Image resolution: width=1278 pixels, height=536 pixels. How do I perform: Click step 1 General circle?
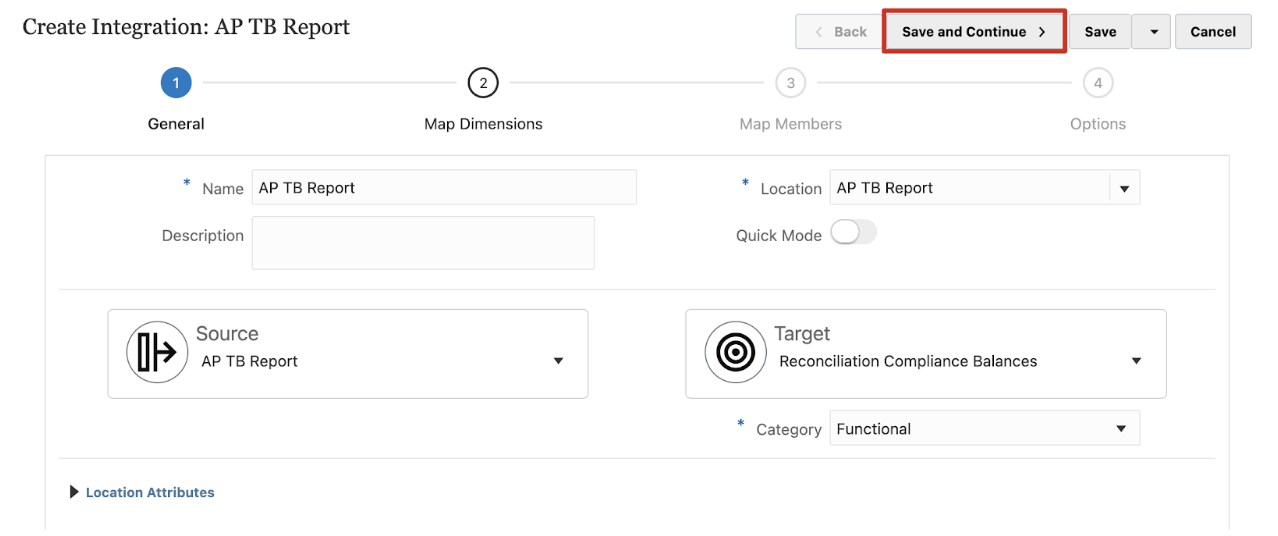click(x=176, y=83)
